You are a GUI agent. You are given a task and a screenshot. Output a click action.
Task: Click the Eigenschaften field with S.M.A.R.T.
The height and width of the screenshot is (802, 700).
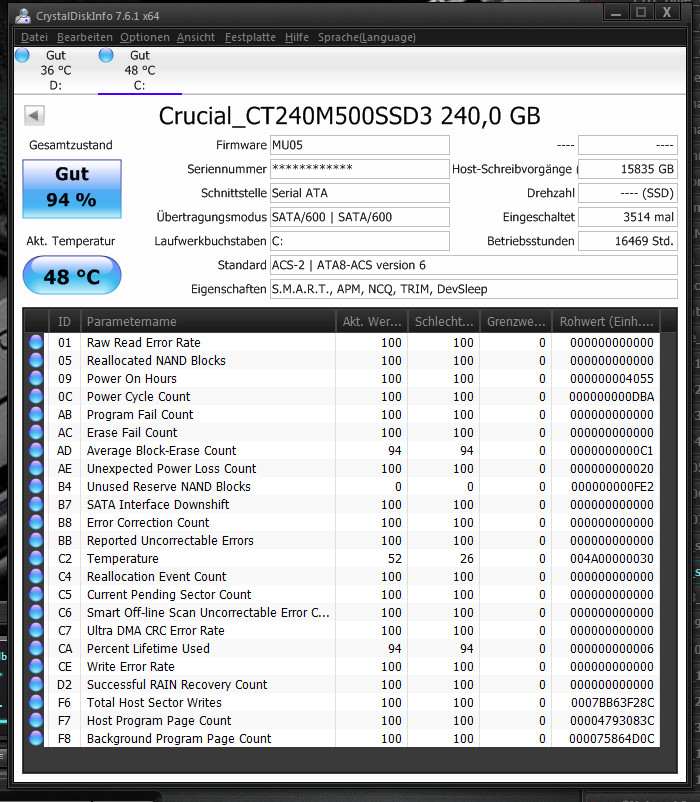coord(473,289)
